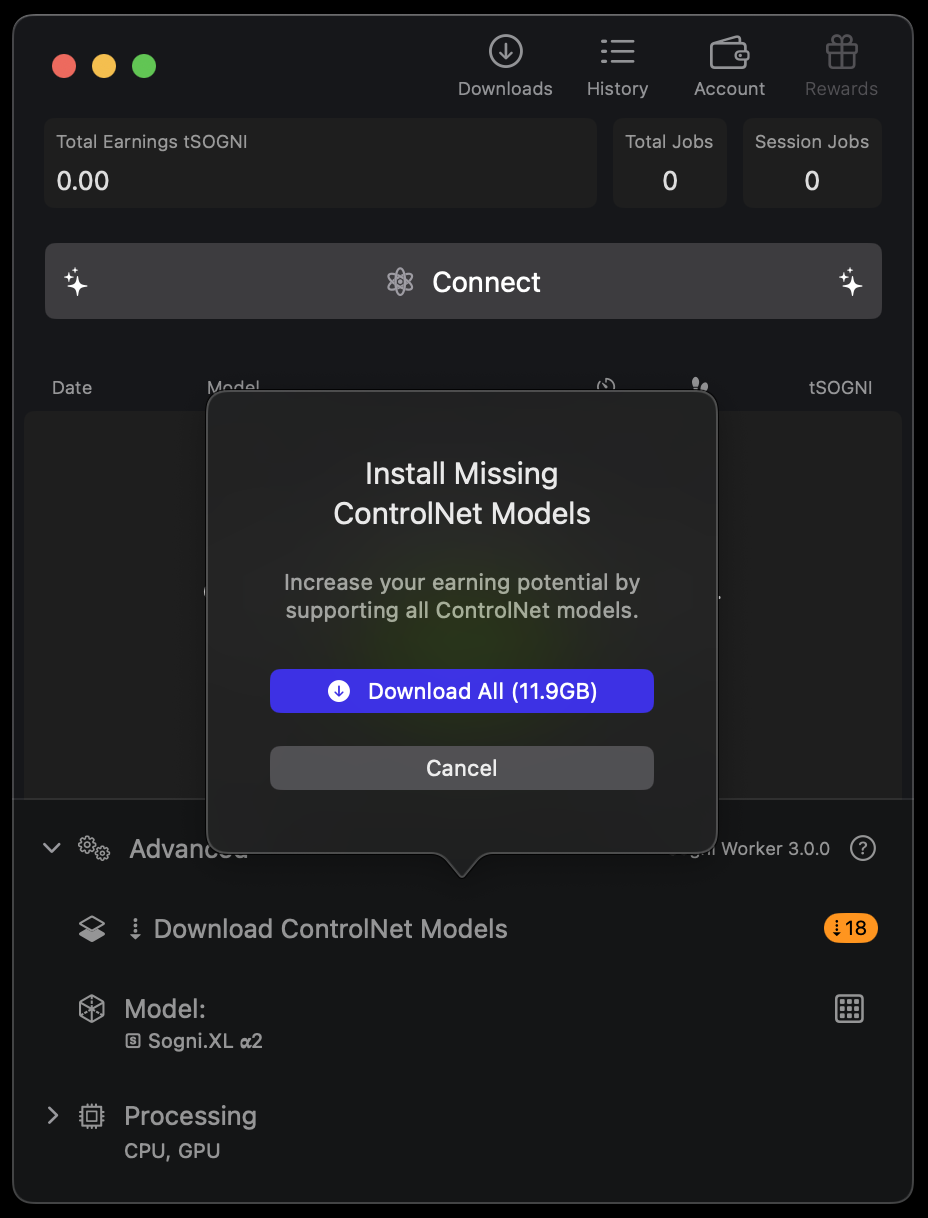The image size is (928, 1218).
Task: Click the help question mark icon
Action: pyautogui.click(x=862, y=848)
